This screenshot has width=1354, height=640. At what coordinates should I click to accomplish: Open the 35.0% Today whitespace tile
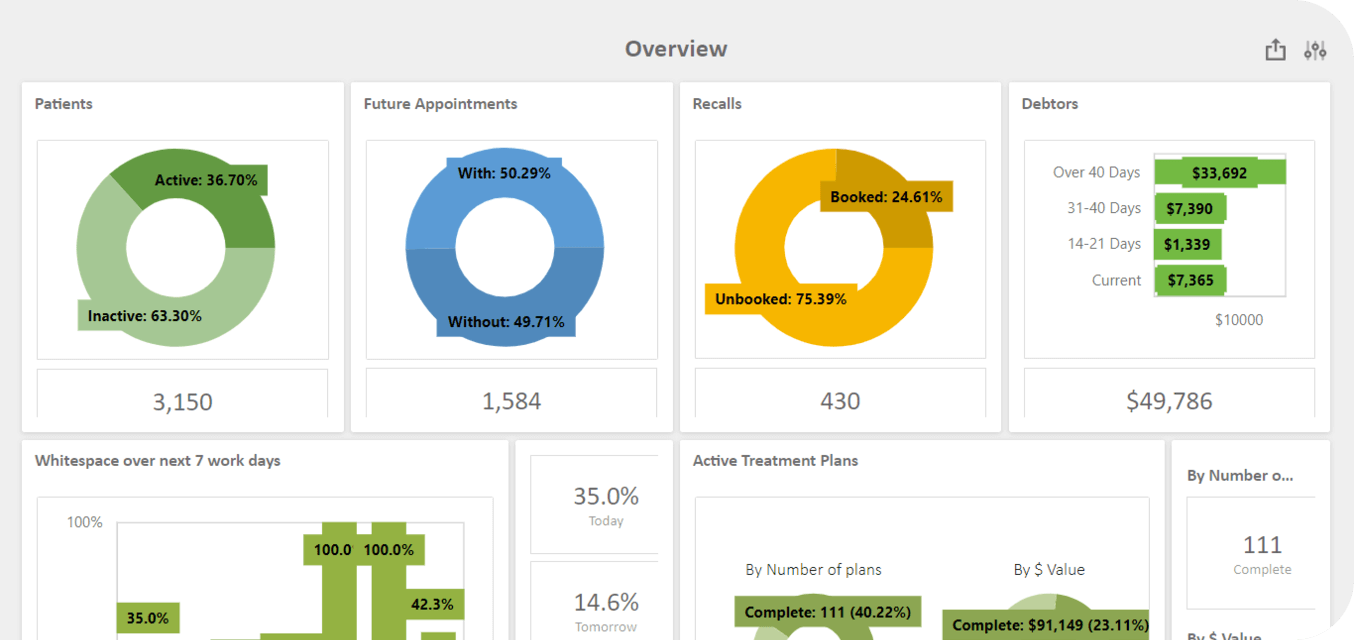click(x=595, y=505)
